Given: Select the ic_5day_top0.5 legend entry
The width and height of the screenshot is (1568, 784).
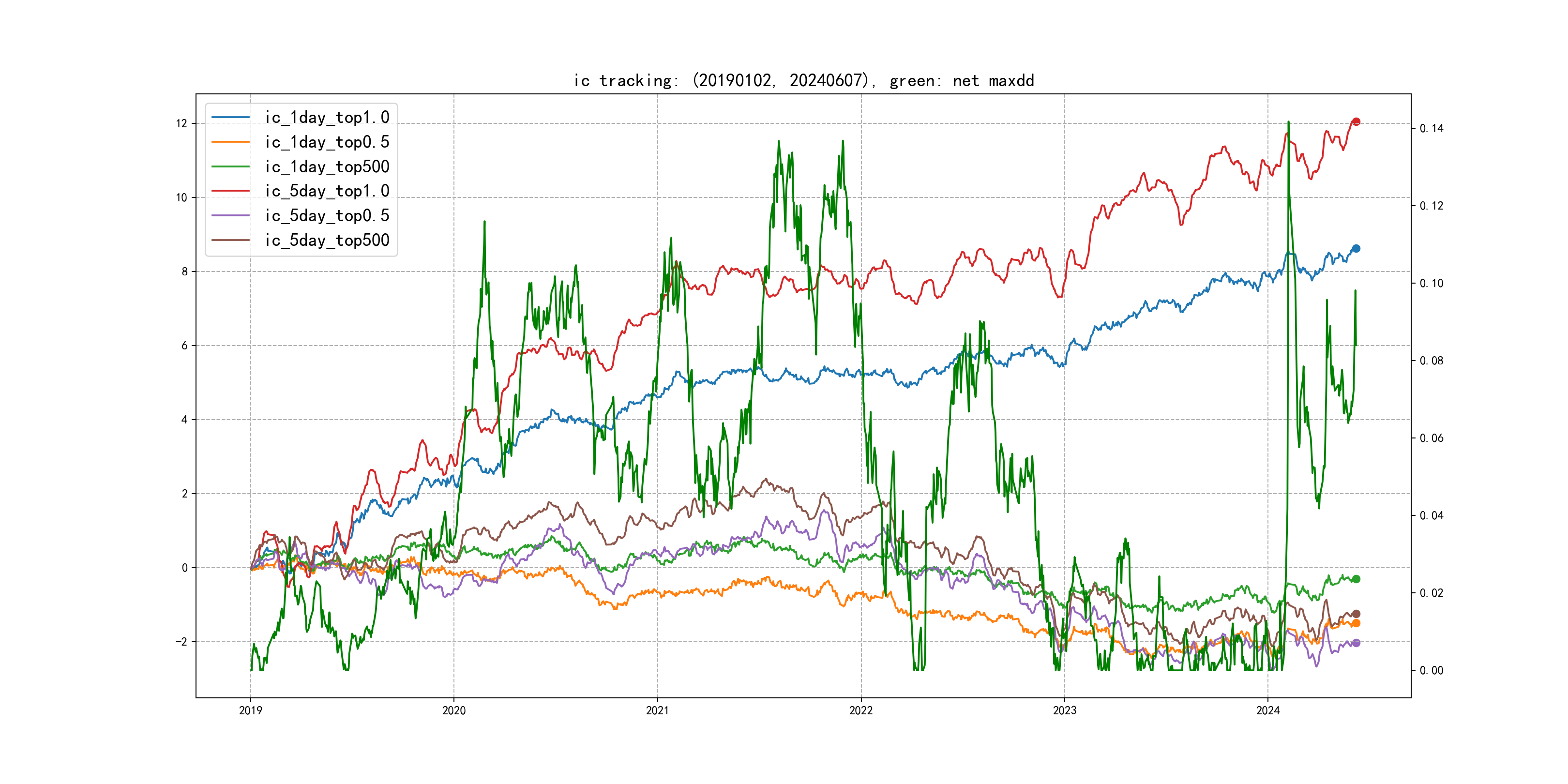Looking at the screenshot, I should (327, 215).
